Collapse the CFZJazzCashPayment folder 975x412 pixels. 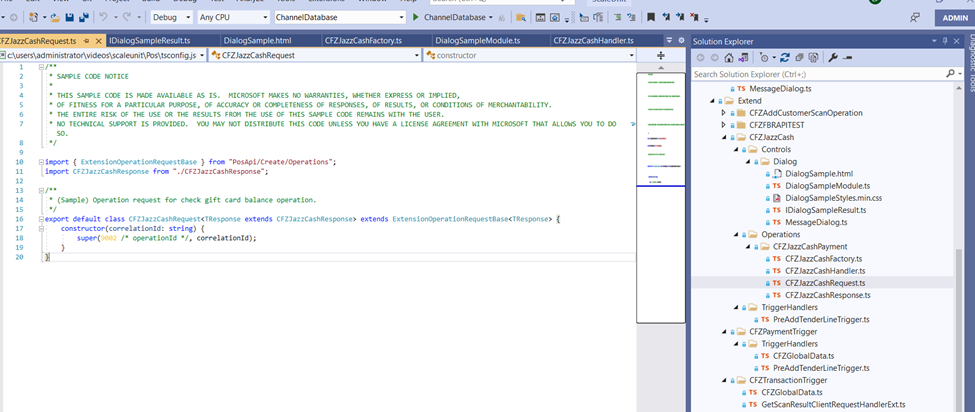tap(747, 247)
